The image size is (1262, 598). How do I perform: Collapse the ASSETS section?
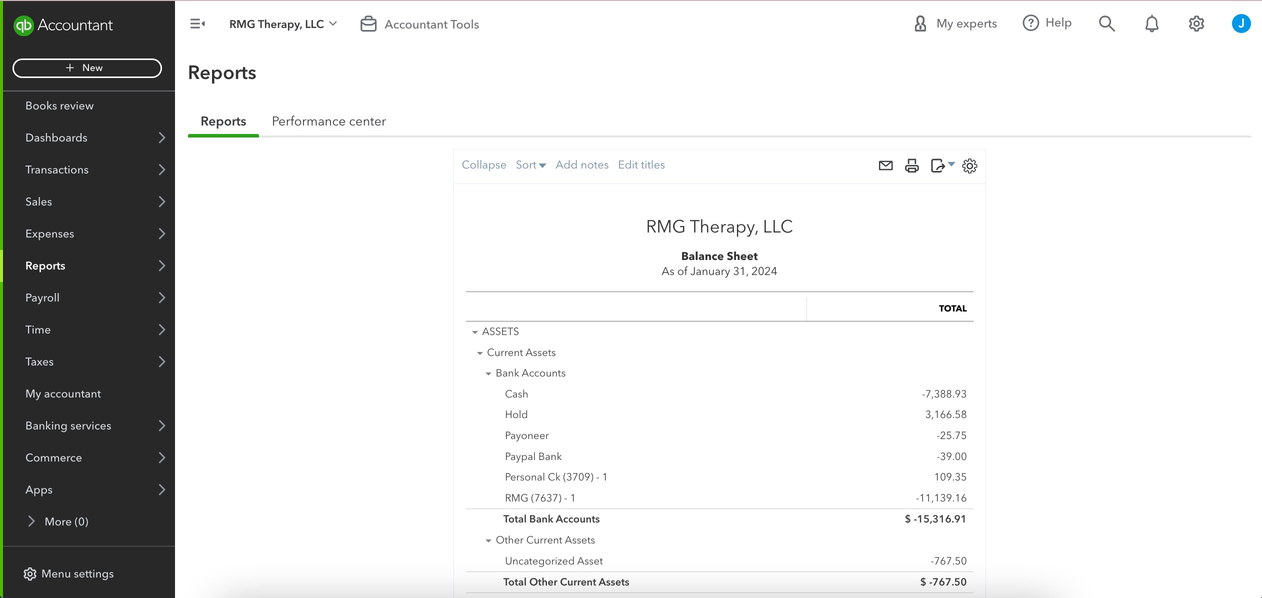pyautogui.click(x=475, y=332)
